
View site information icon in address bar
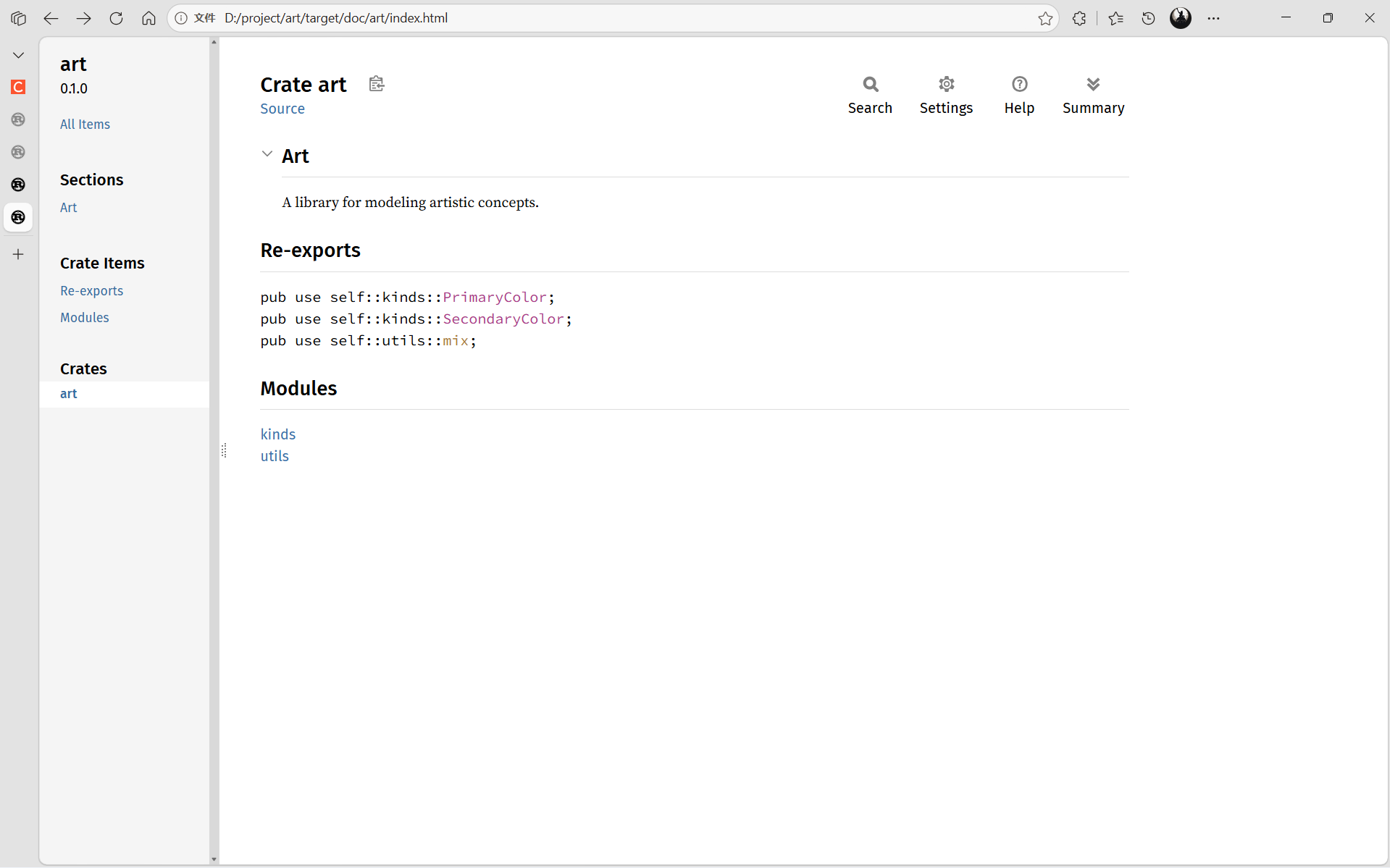click(x=181, y=18)
